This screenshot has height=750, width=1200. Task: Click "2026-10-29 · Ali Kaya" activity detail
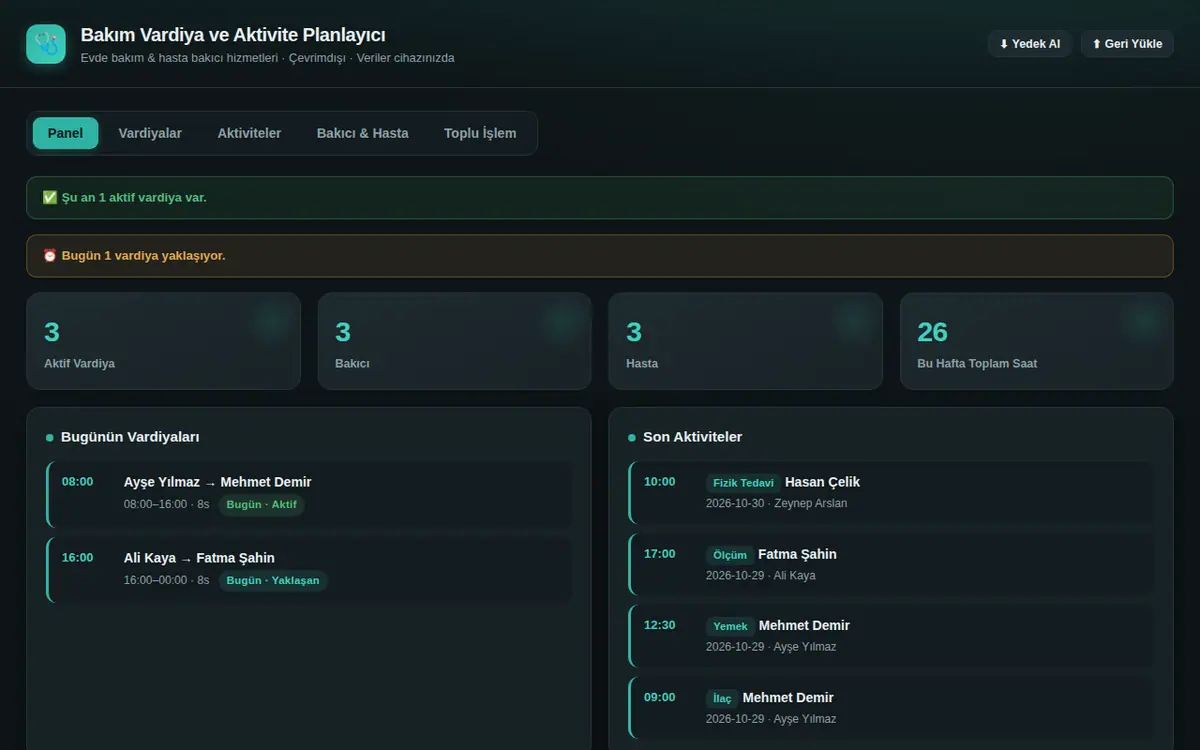(x=761, y=576)
